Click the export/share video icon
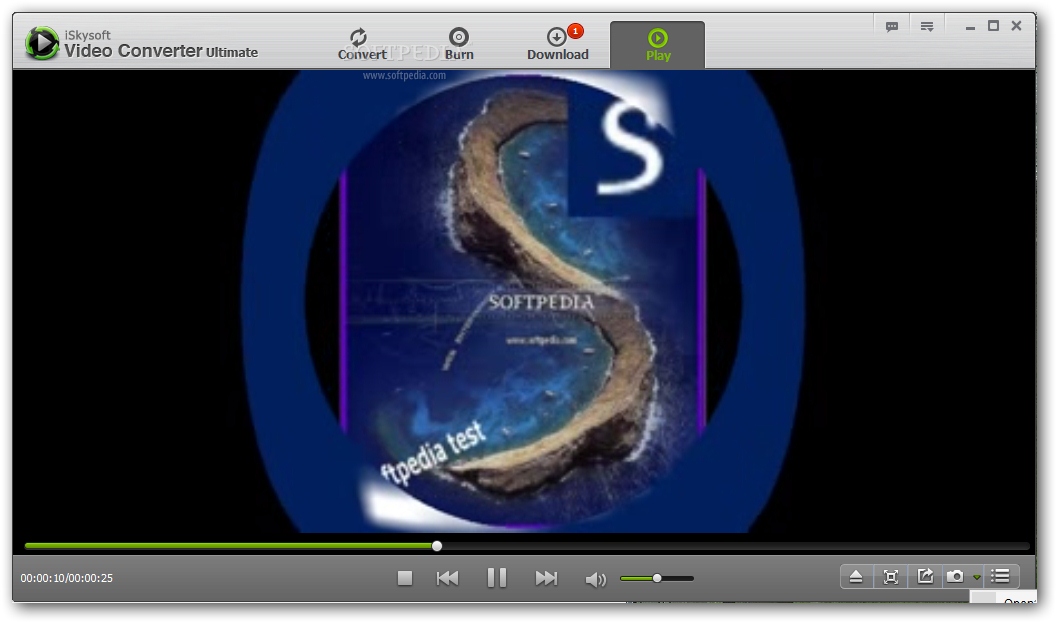 (x=925, y=576)
